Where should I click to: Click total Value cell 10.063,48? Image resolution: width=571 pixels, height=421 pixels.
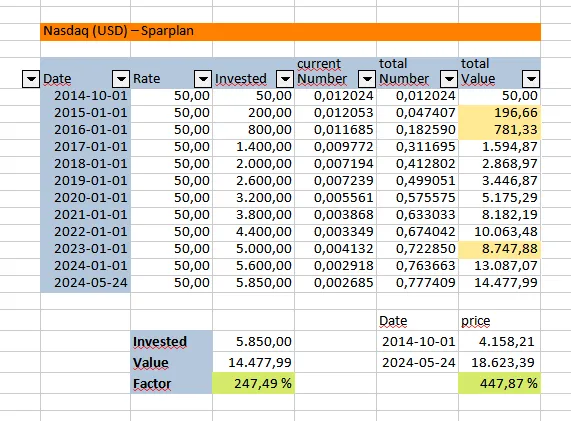[499, 232]
